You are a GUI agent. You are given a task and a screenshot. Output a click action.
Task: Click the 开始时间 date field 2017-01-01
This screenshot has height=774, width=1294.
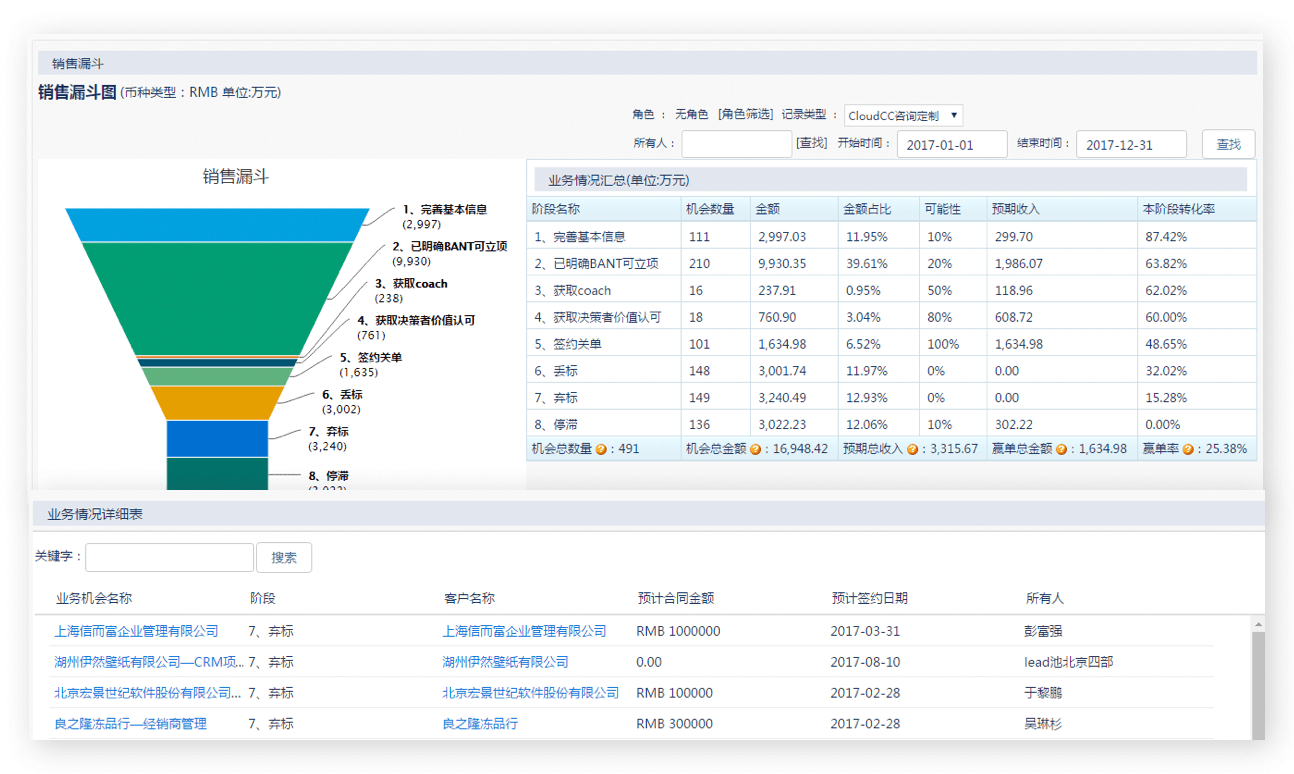(952, 144)
